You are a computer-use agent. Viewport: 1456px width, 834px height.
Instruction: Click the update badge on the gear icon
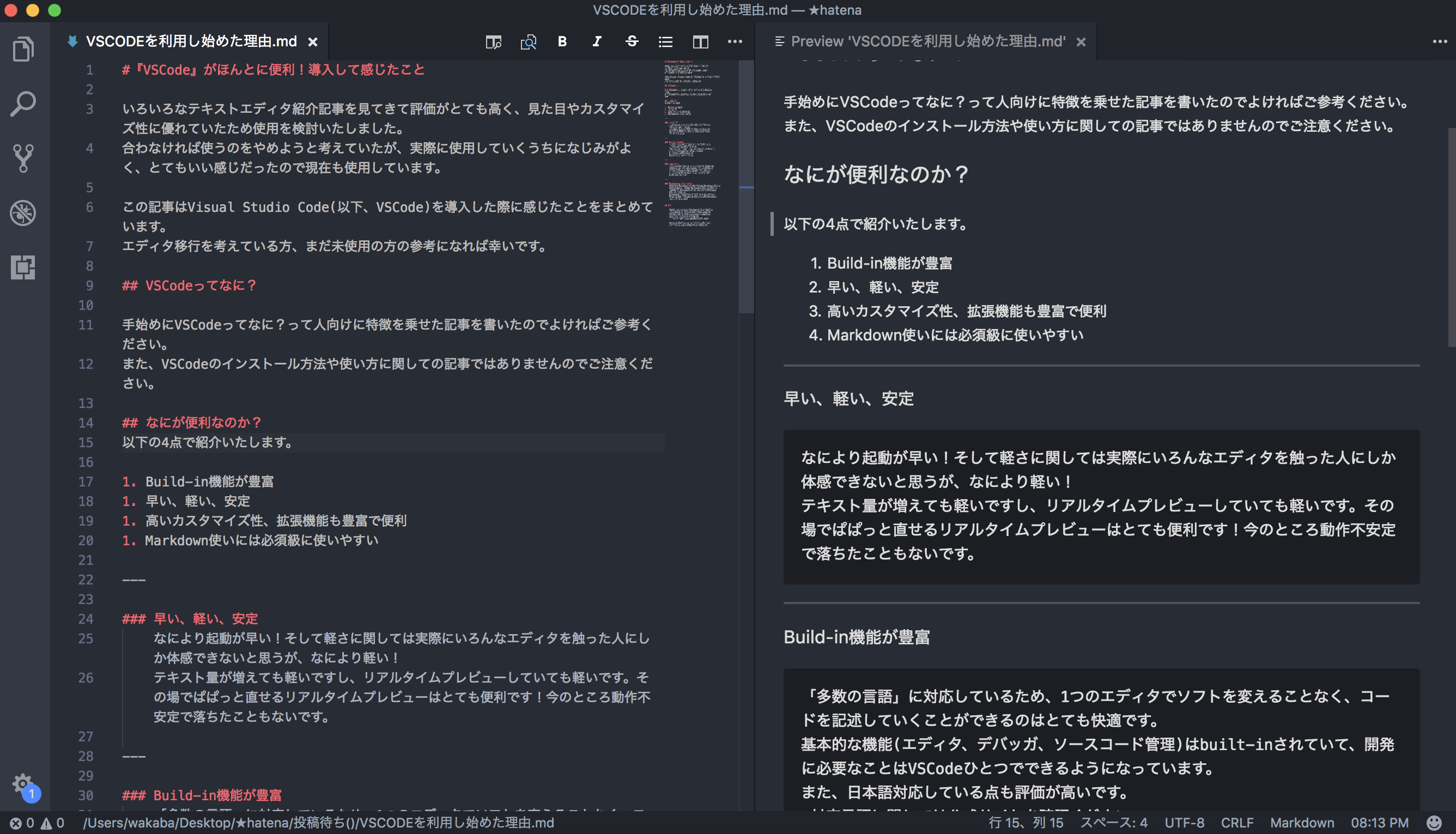tap(32, 794)
